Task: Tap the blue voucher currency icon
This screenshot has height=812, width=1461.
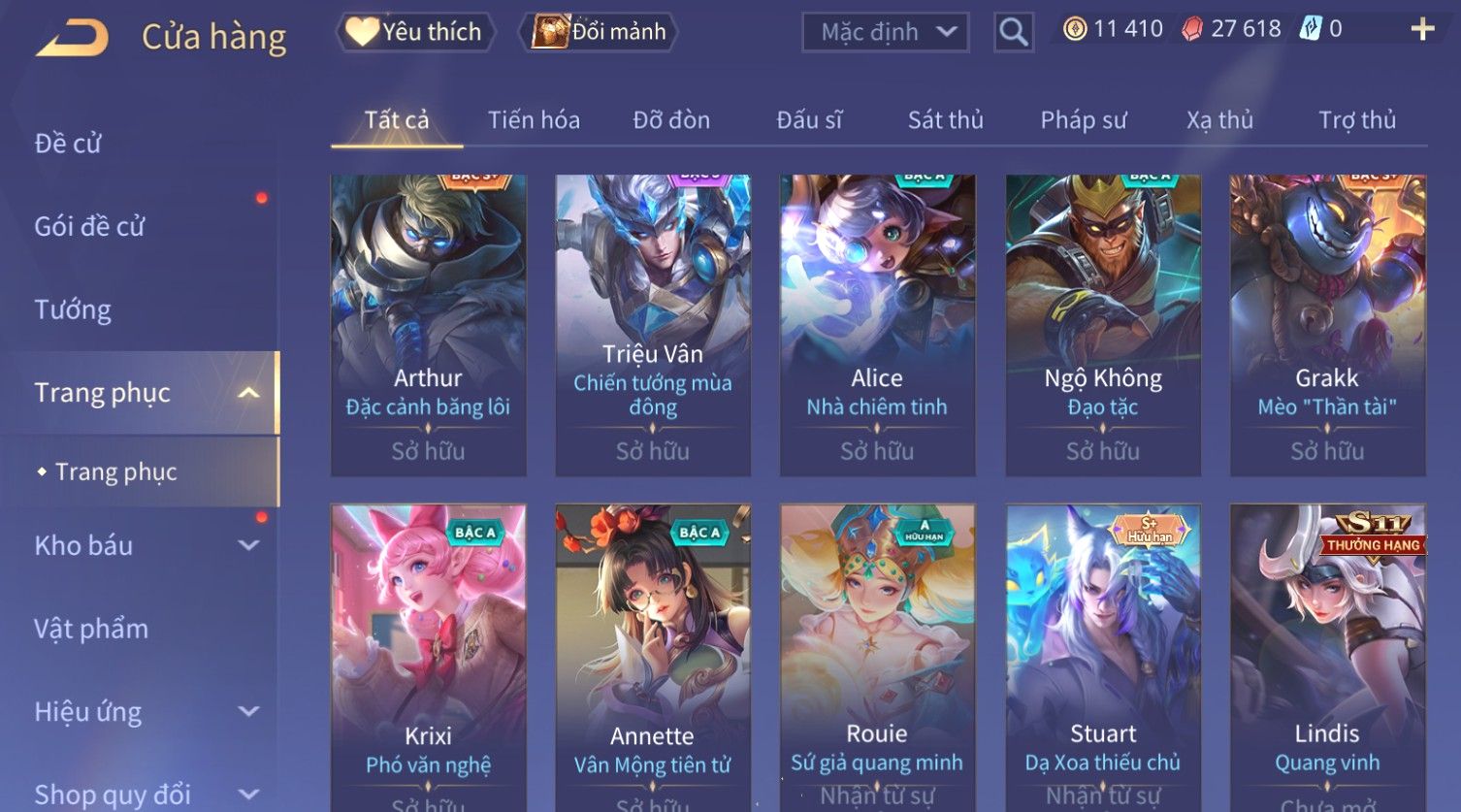Action: 1311,29
